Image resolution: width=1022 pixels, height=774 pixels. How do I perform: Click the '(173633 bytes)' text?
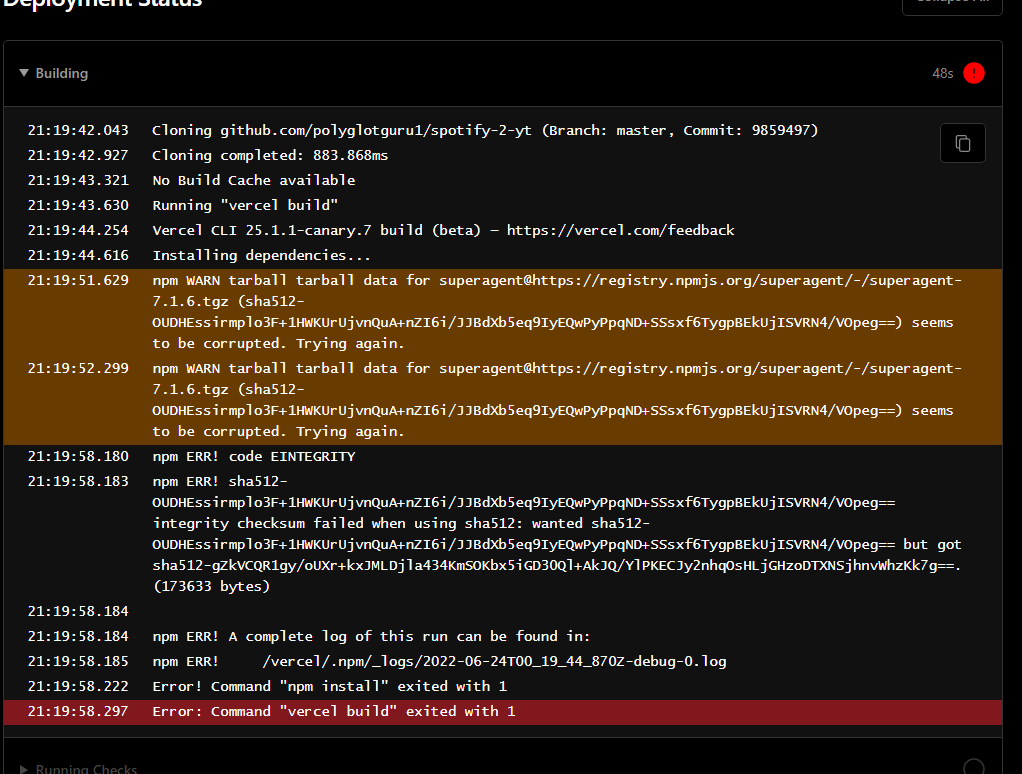211,586
